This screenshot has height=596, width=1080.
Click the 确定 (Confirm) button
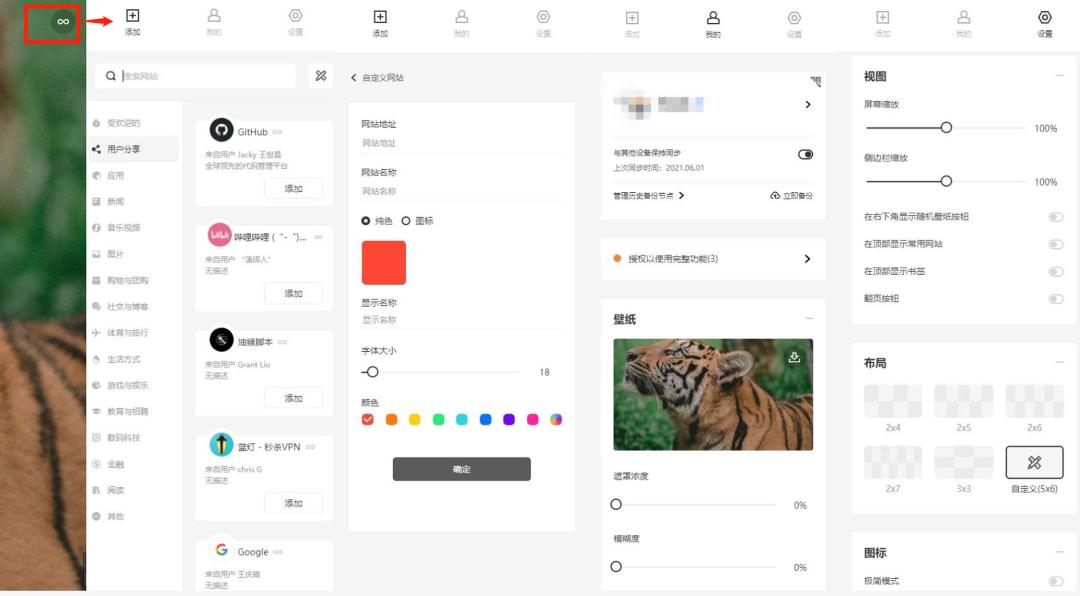click(461, 469)
